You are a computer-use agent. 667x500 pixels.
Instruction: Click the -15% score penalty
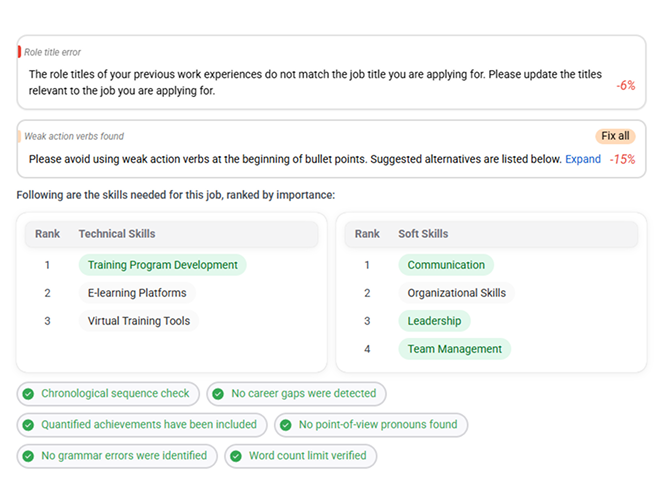(x=622, y=160)
